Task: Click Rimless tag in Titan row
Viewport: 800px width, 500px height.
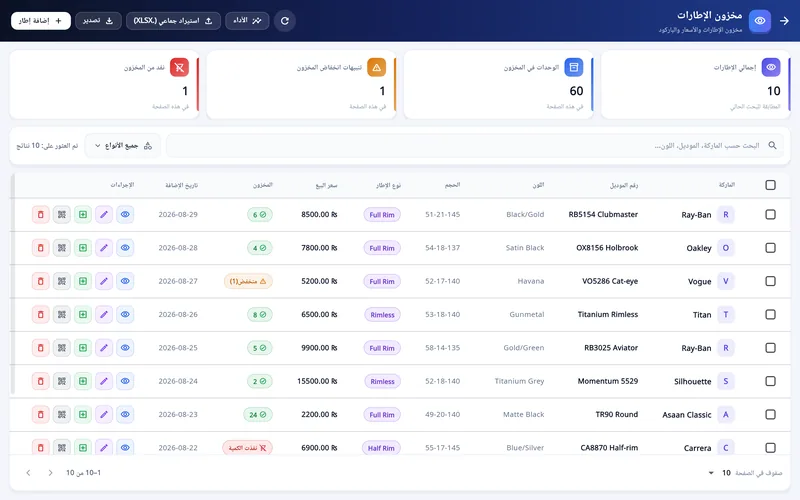Action: pyautogui.click(x=382, y=315)
